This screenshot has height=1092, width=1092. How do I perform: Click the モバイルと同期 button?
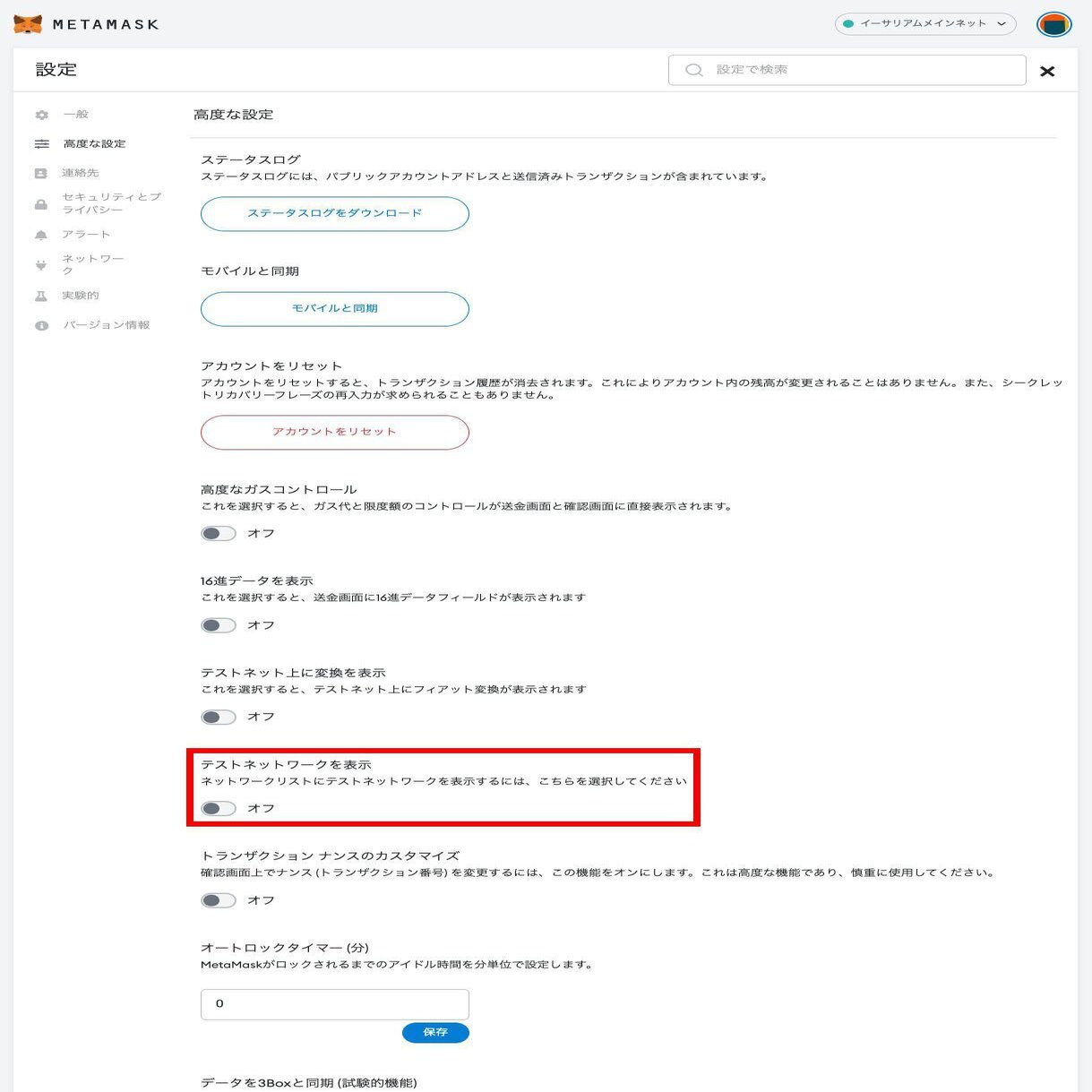[x=334, y=308]
